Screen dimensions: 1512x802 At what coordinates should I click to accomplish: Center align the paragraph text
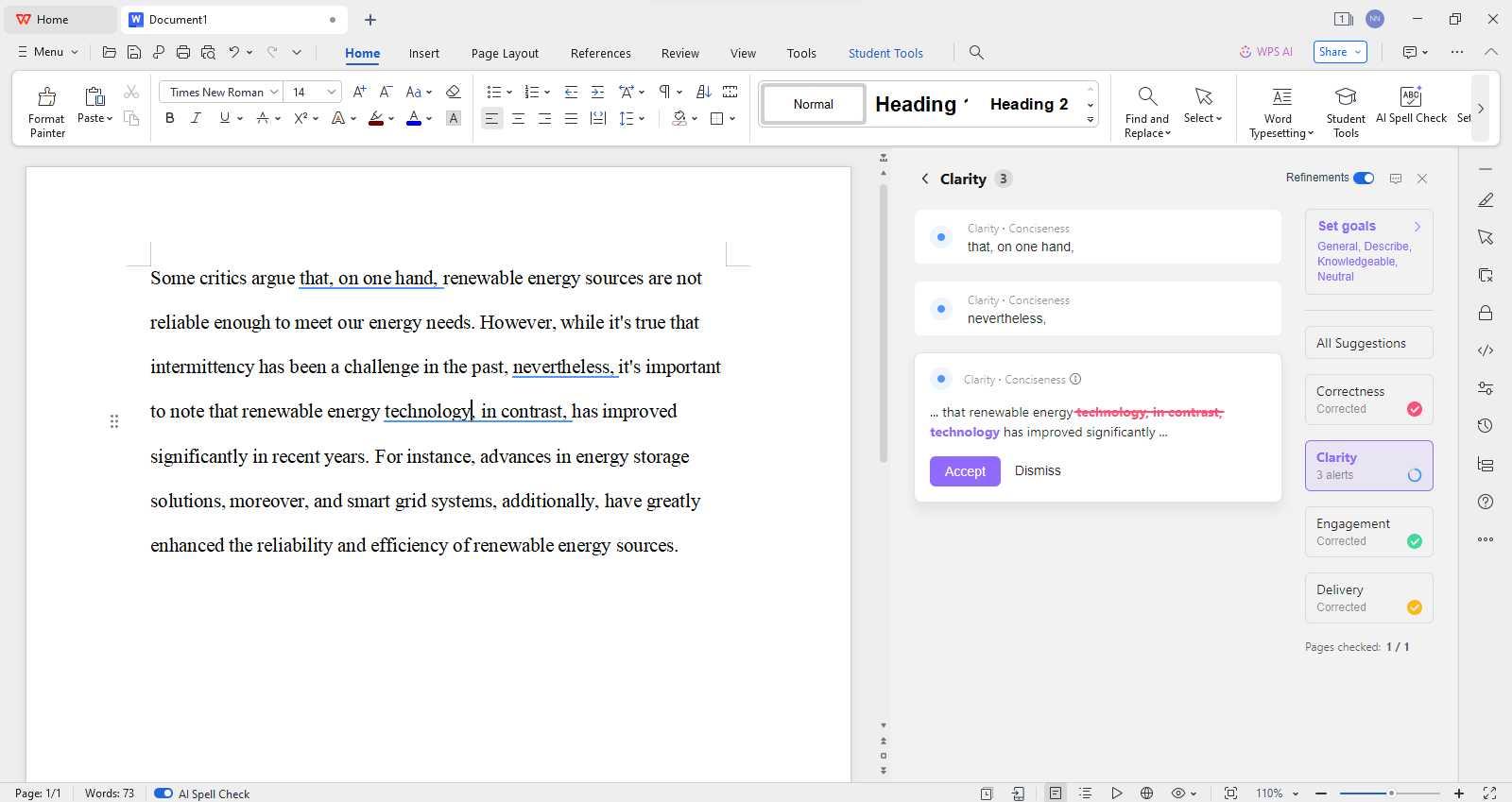pos(518,118)
